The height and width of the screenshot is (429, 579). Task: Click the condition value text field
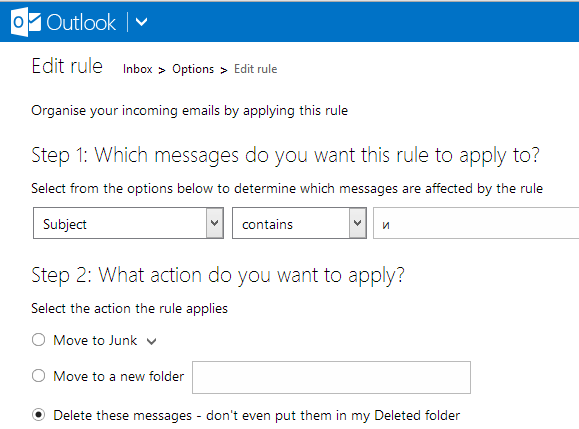476,223
